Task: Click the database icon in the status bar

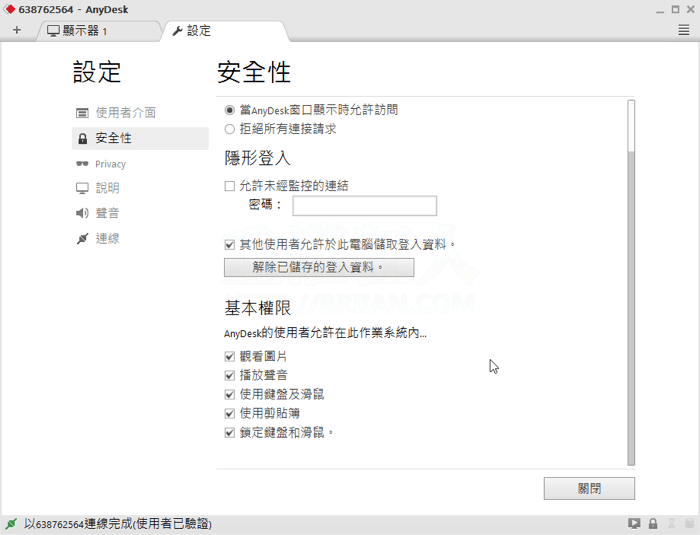Action: pos(688,524)
